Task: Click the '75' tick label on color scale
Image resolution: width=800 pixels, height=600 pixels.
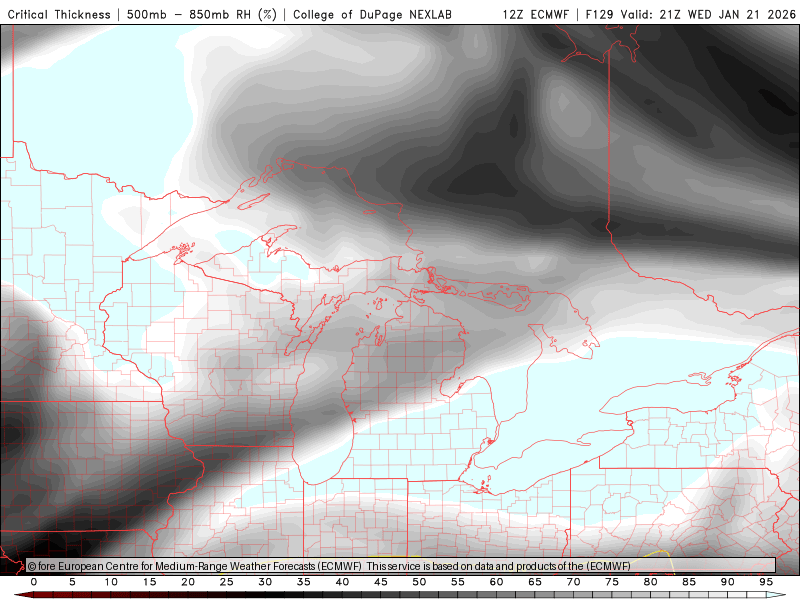Action: (x=612, y=582)
